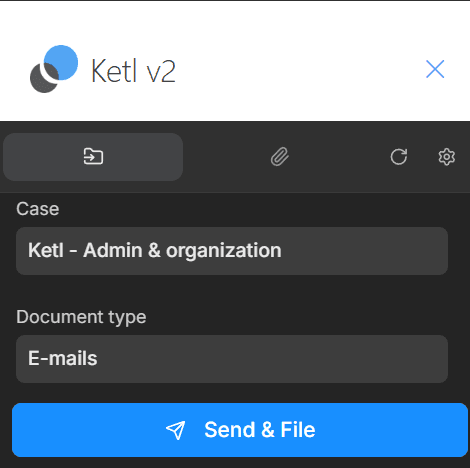Image resolution: width=470 pixels, height=468 pixels.
Task: Switch to the paperclip attachments tab
Action: point(280,157)
